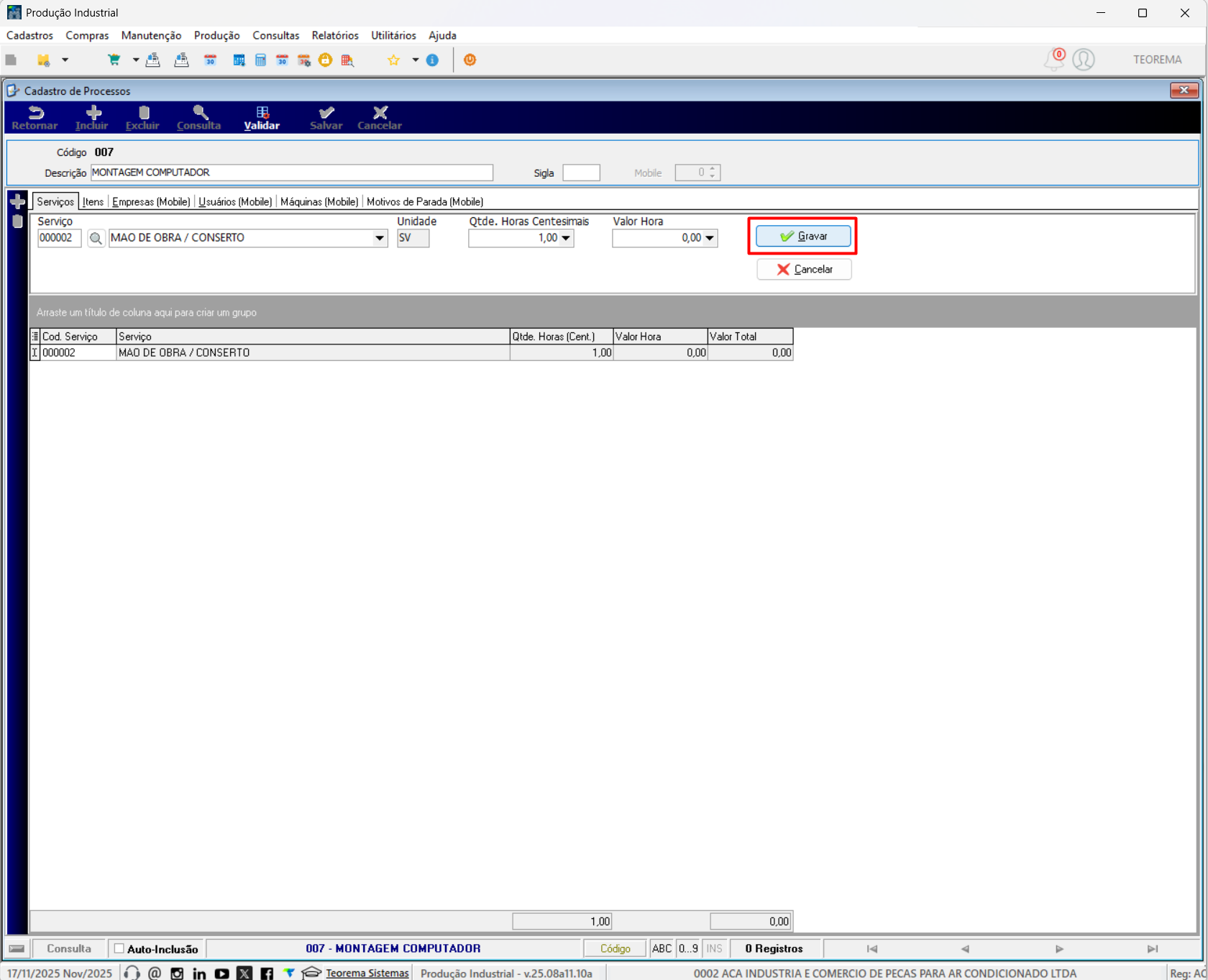
Task: Switch to the Máquinas (Mobile) tab
Action: [x=319, y=202]
